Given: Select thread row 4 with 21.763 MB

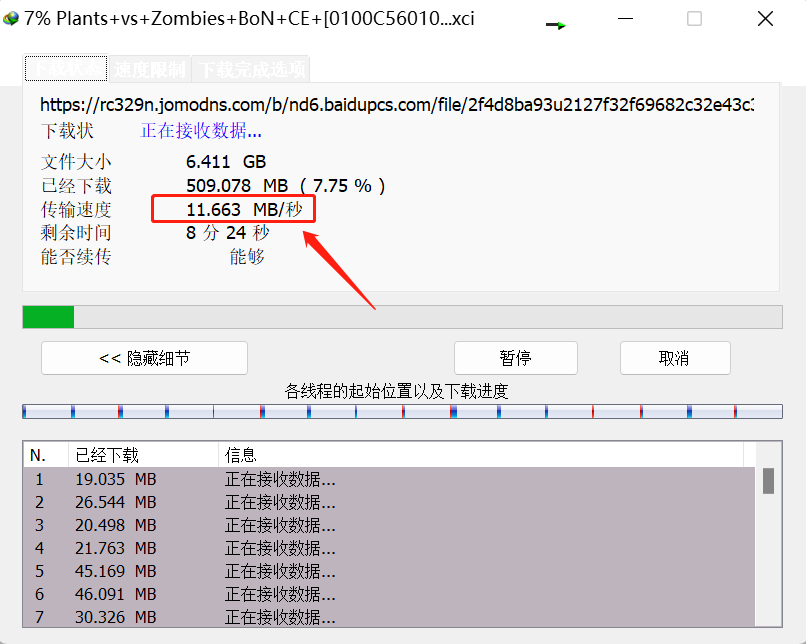Looking at the screenshot, I should [x=389, y=548].
